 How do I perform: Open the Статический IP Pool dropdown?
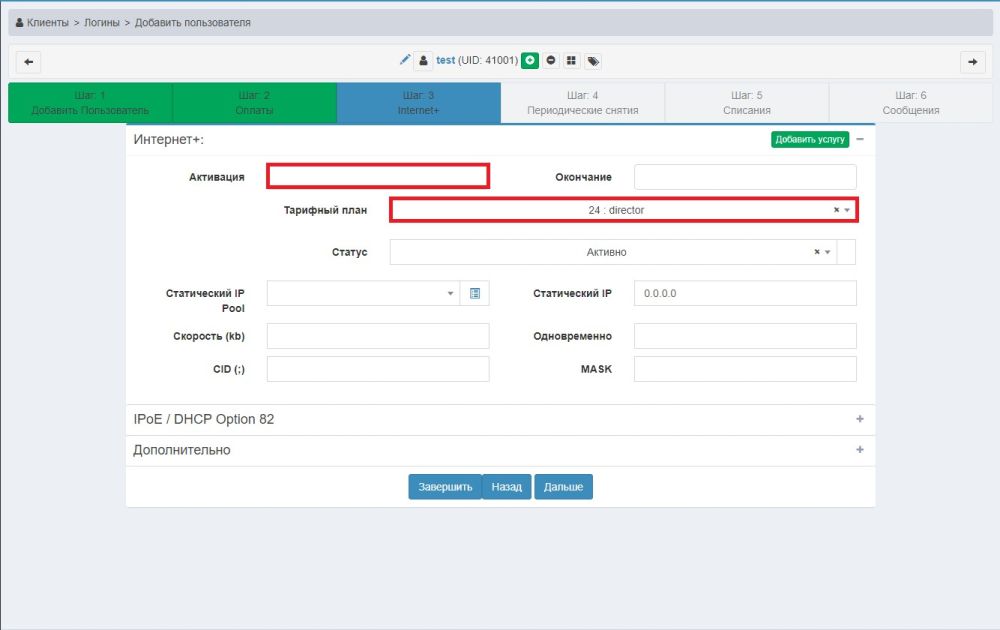363,293
